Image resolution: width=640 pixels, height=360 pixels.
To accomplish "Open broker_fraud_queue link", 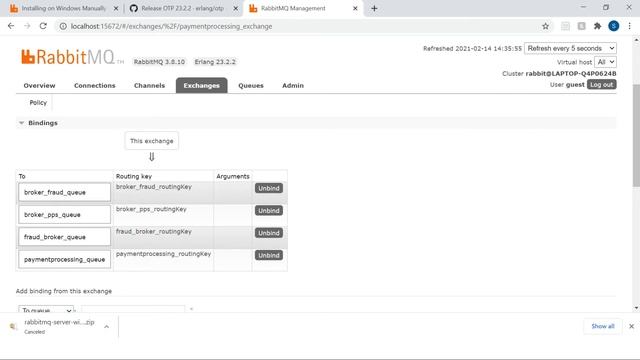I will 55,192.
